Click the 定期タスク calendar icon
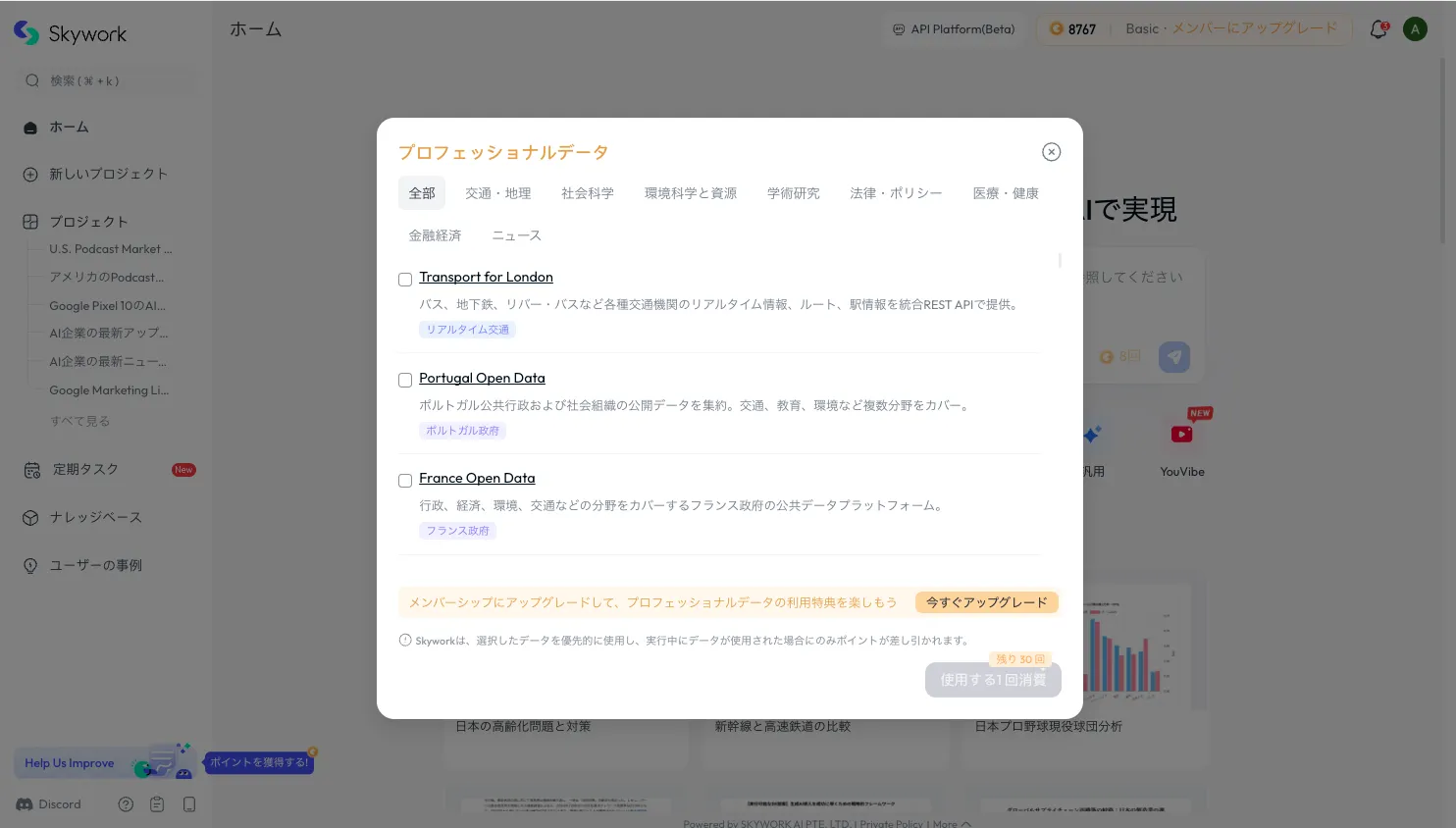Screen dimensions: 1456x828 click(x=32, y=470)
